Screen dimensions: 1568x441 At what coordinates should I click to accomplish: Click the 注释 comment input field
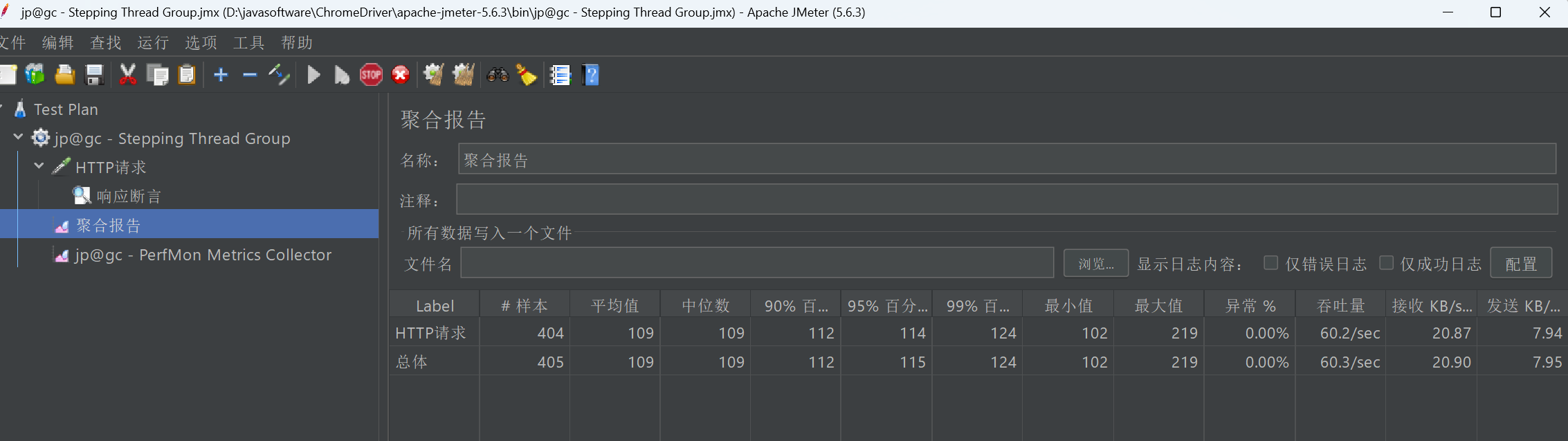[1007, 200]
